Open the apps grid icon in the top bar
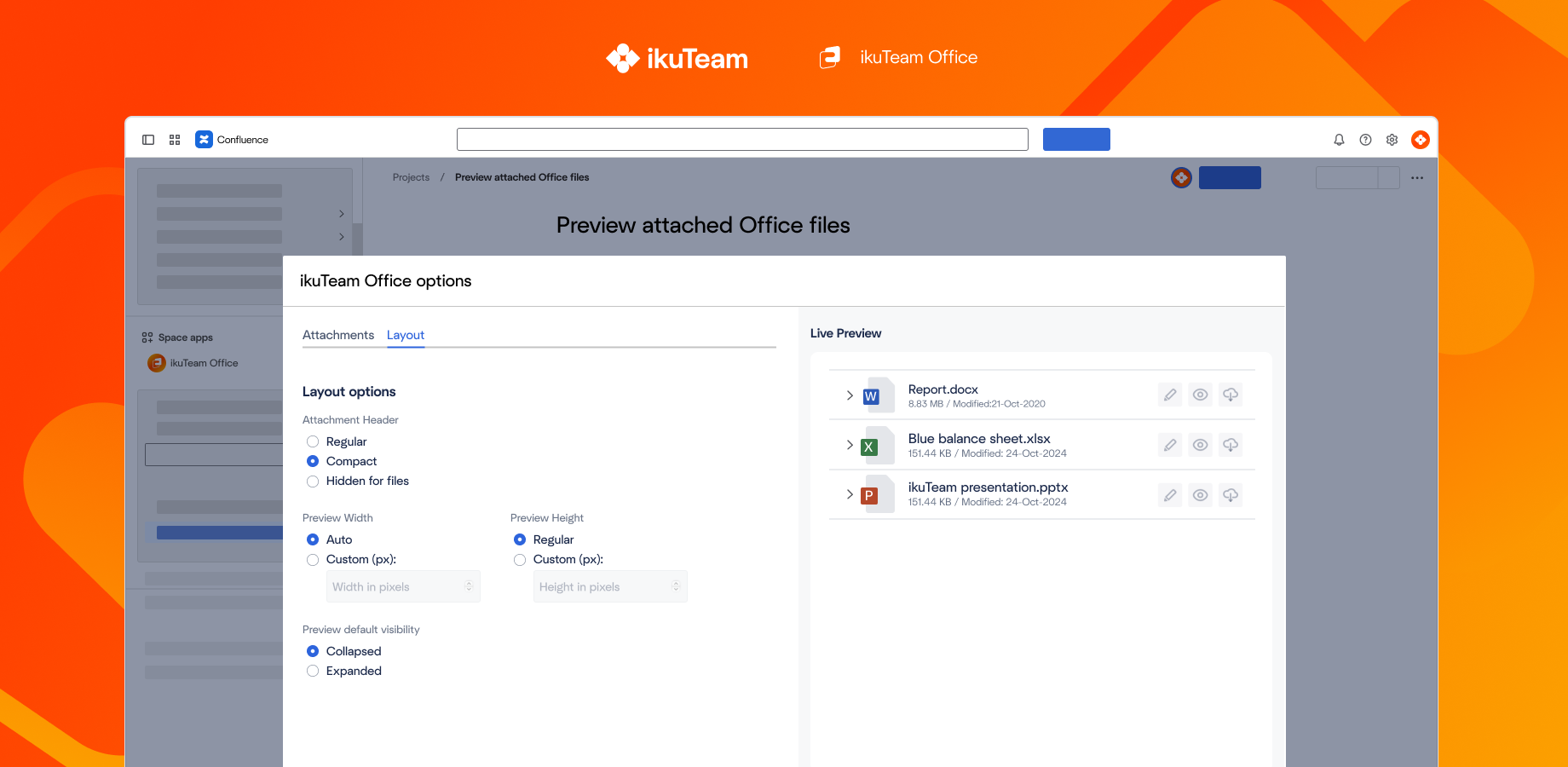The image size is (1568, 767). (175, 139)
